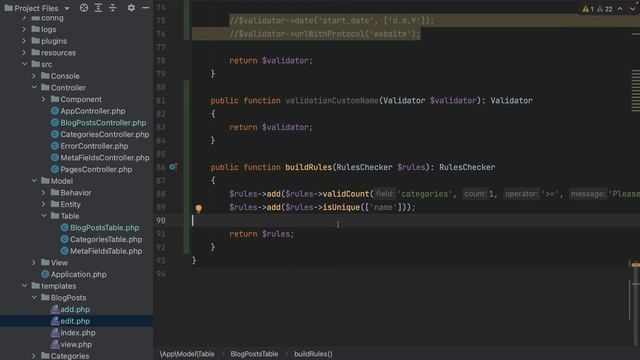Collapse the src folder
This screenshot has height=360, width=640.
(x=24, y=64)
